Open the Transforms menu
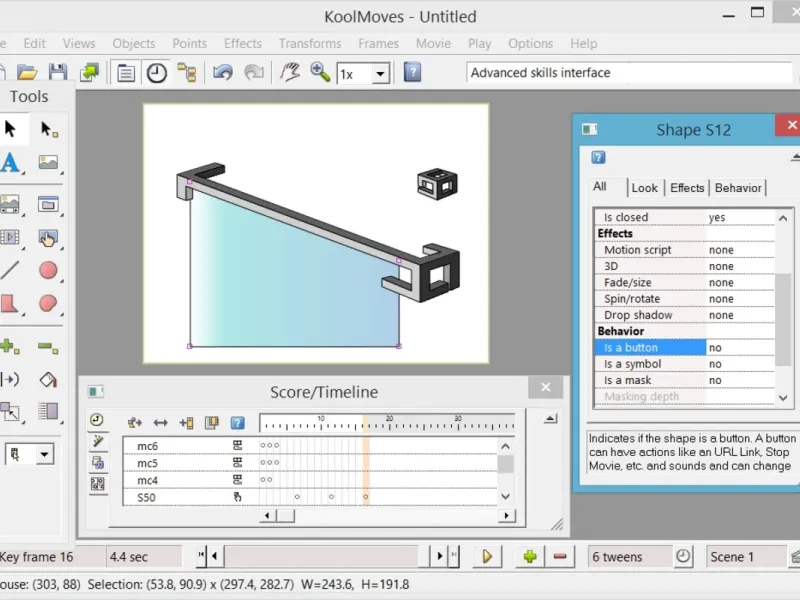The image size is (800, 600). (310, 43)
